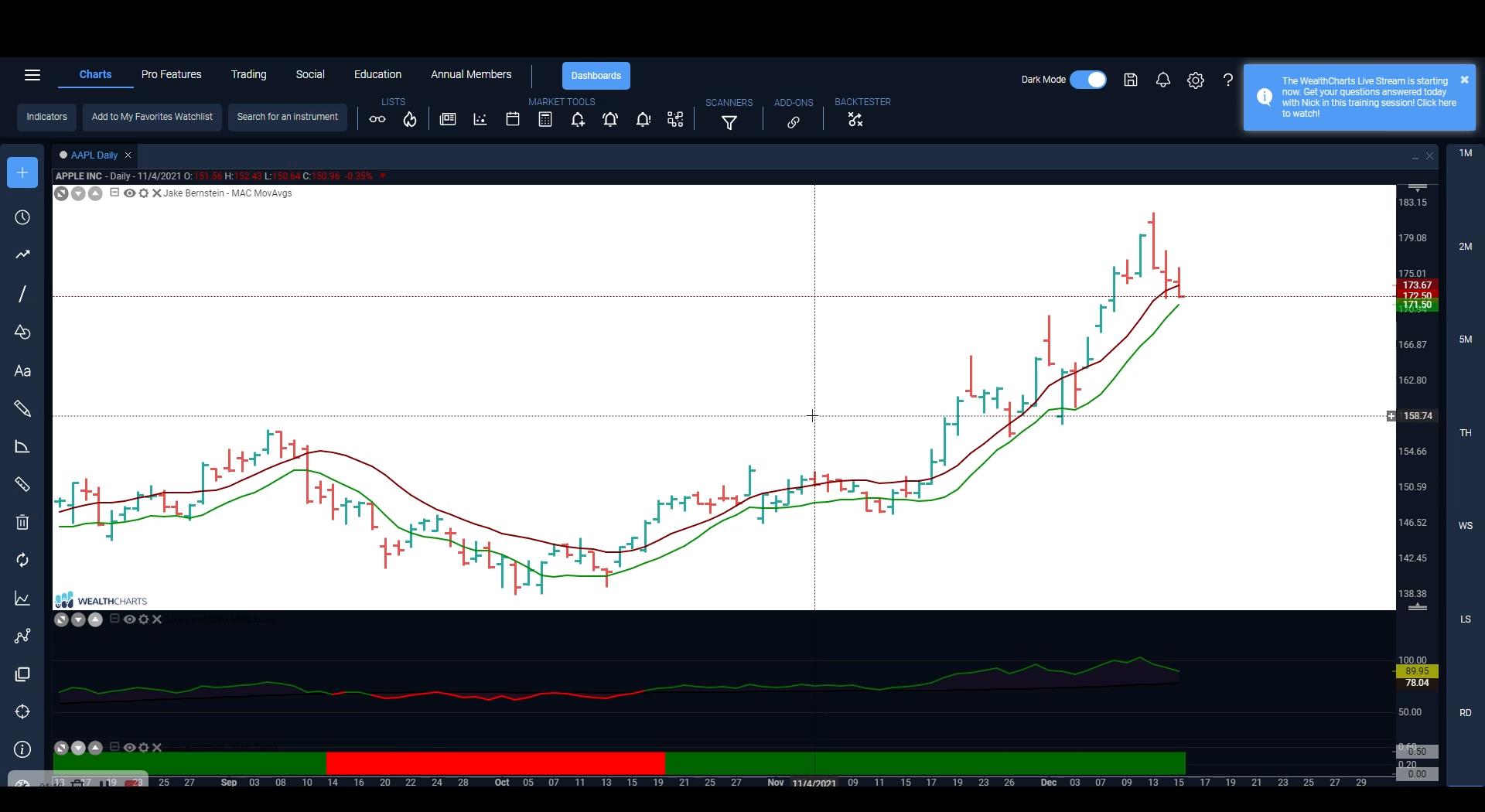The height and width of the screenshot is (812, 1485).
Task: Open the hamburger main menu
Action: (32, 75)
